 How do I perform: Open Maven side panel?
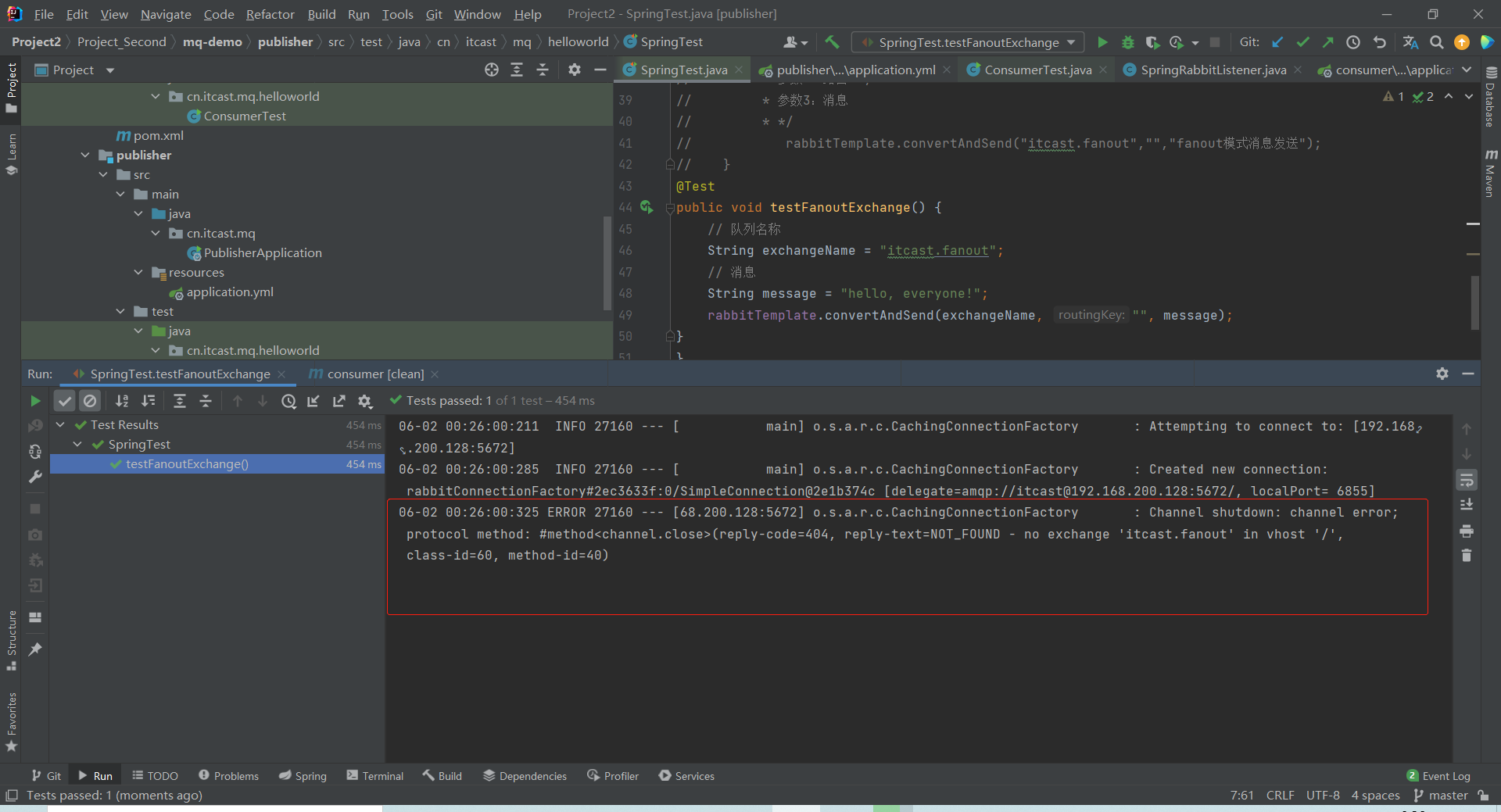tap(1491, 173)
